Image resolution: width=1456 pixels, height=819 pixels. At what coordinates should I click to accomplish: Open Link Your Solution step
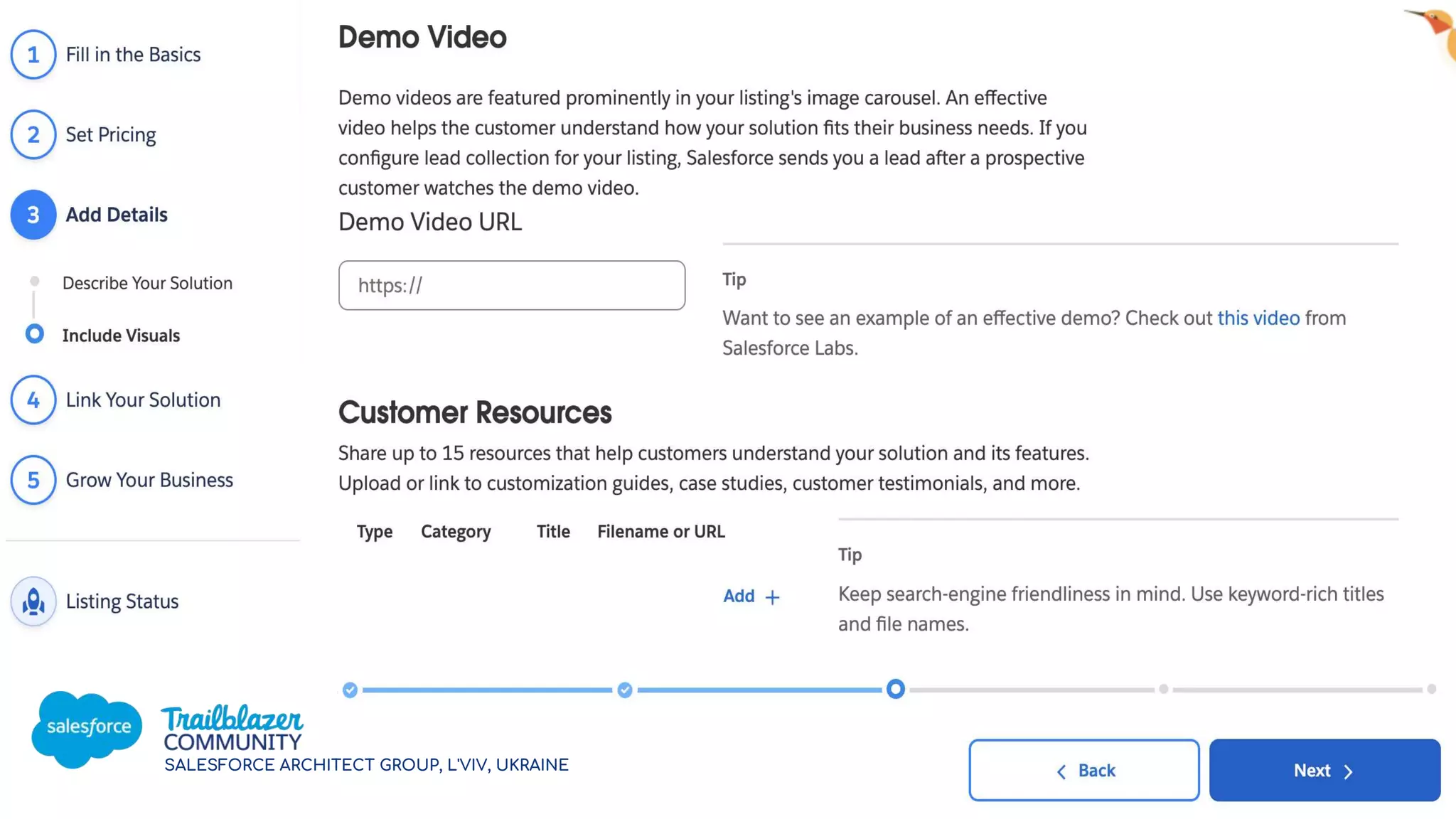(x=143, y=400)
